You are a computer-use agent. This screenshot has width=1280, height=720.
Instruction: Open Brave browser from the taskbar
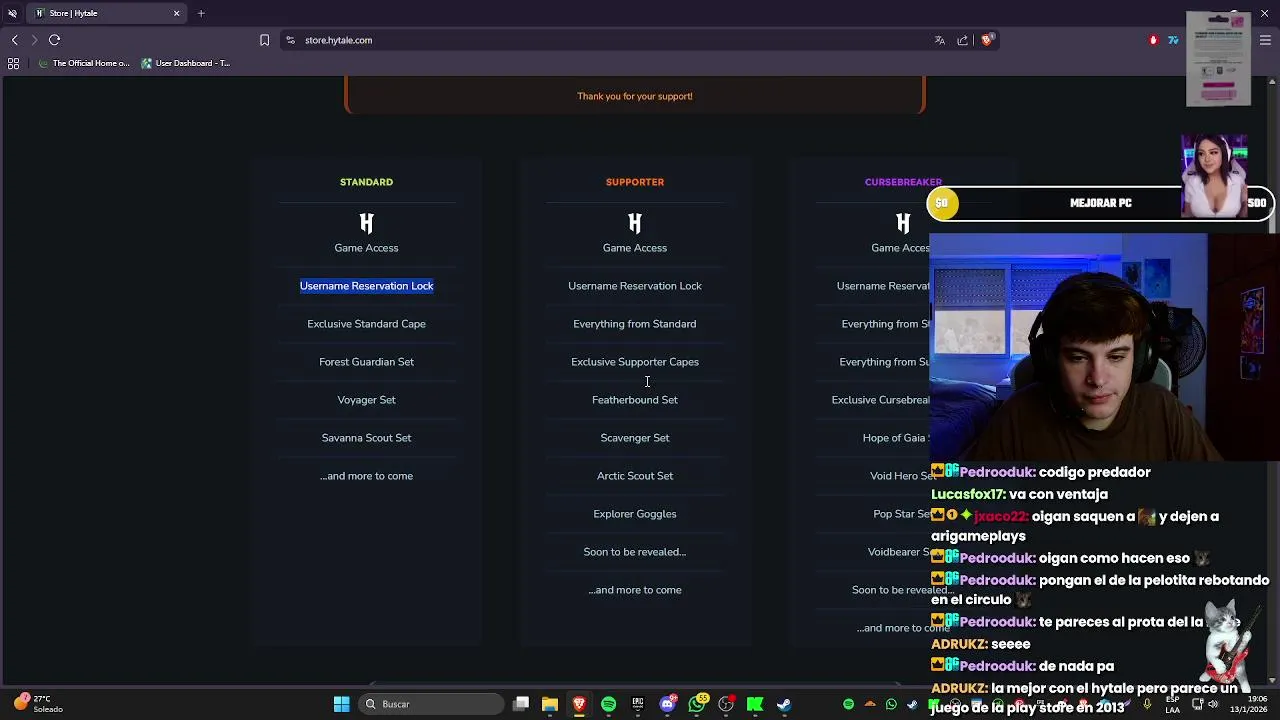(579, 704)
